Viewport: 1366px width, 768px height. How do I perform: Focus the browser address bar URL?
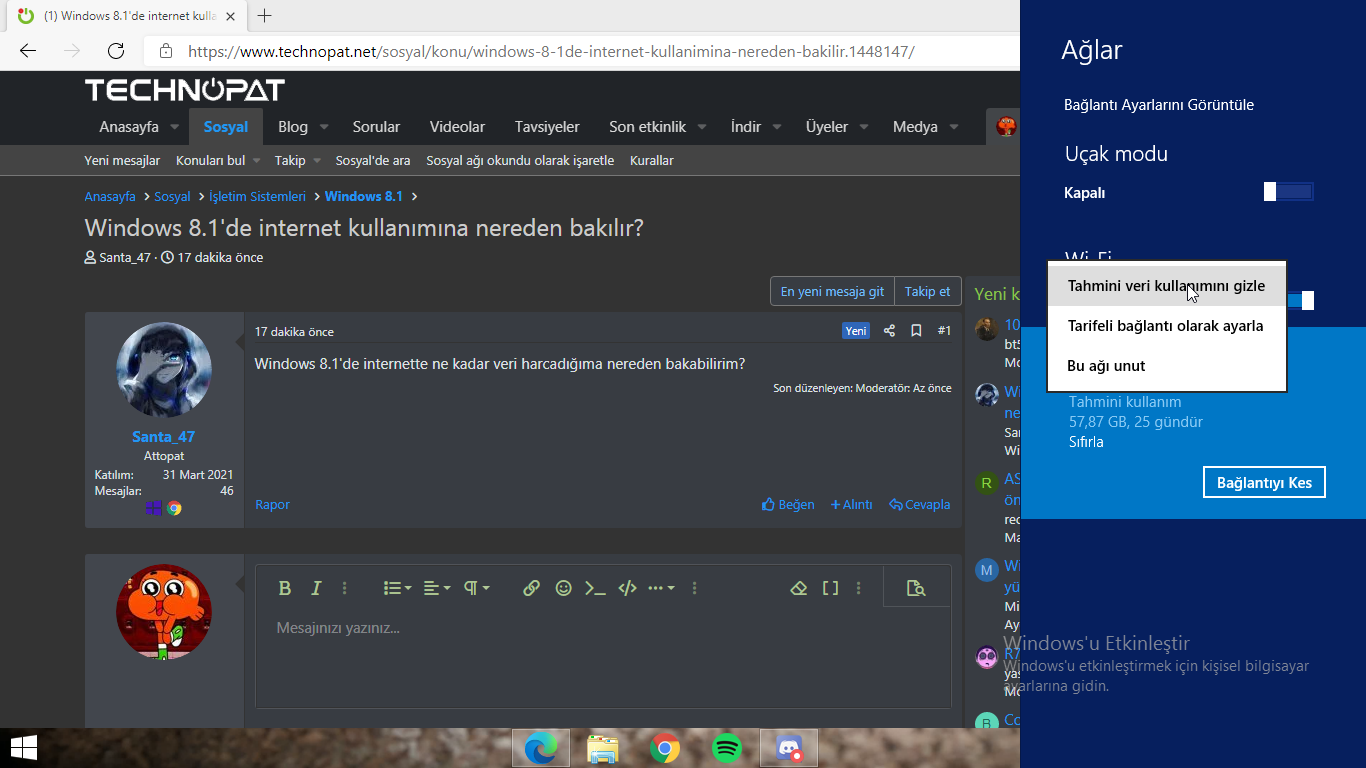(x=551, y=51)
